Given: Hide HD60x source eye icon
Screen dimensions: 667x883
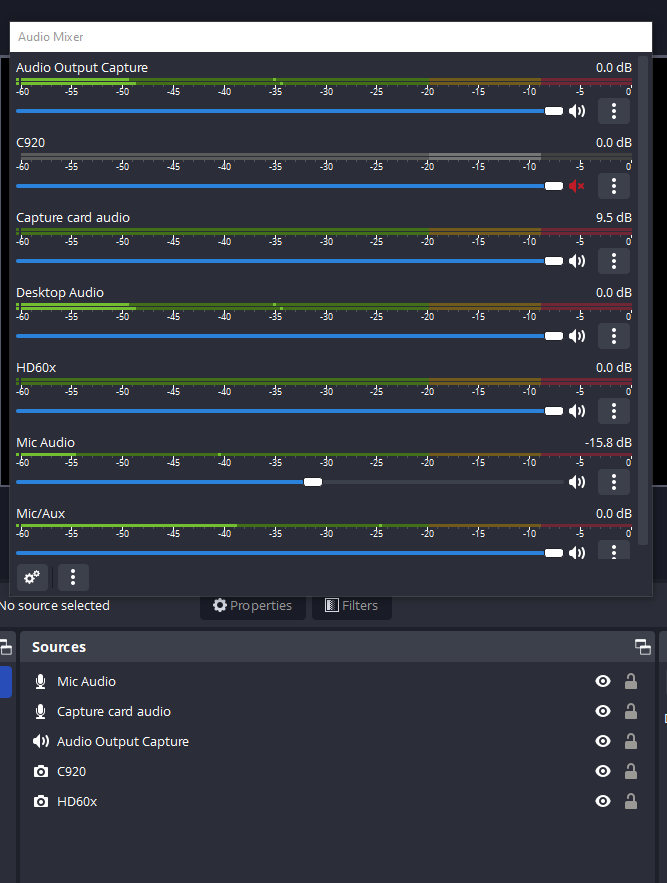Looking at the screenshot, I should click(x=603, y=801).
